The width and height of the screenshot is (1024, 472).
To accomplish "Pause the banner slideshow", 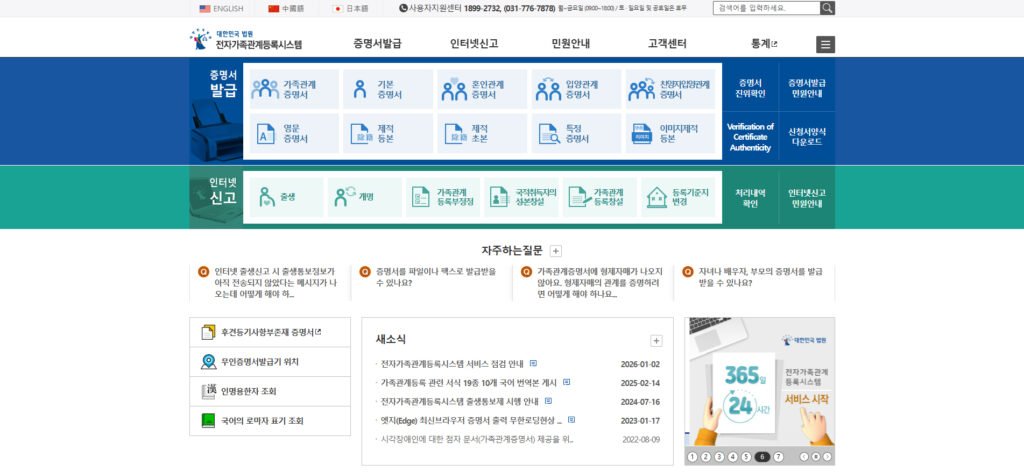I will pyautogui.click(x=816, y=457).
